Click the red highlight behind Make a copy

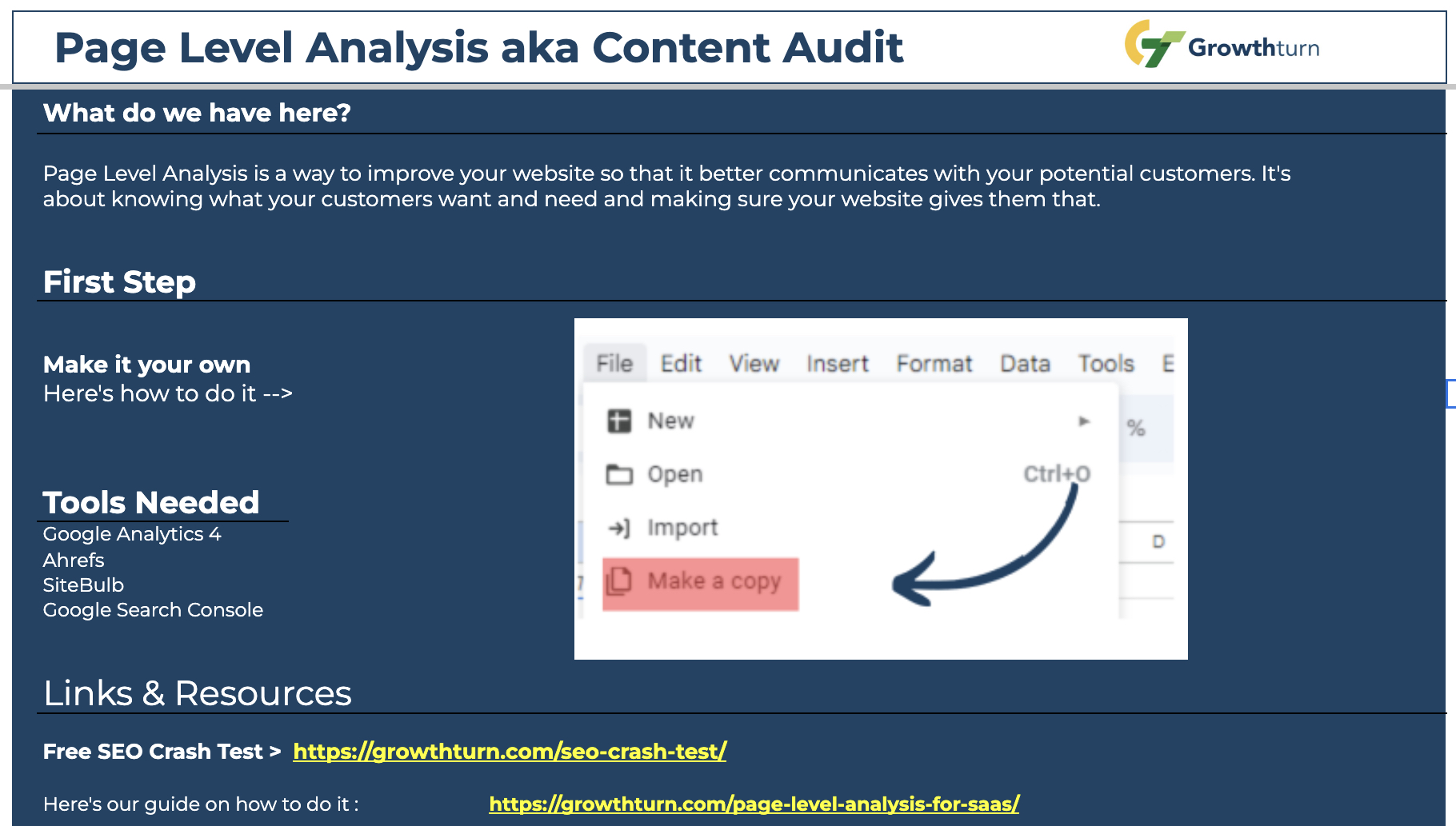700,582
